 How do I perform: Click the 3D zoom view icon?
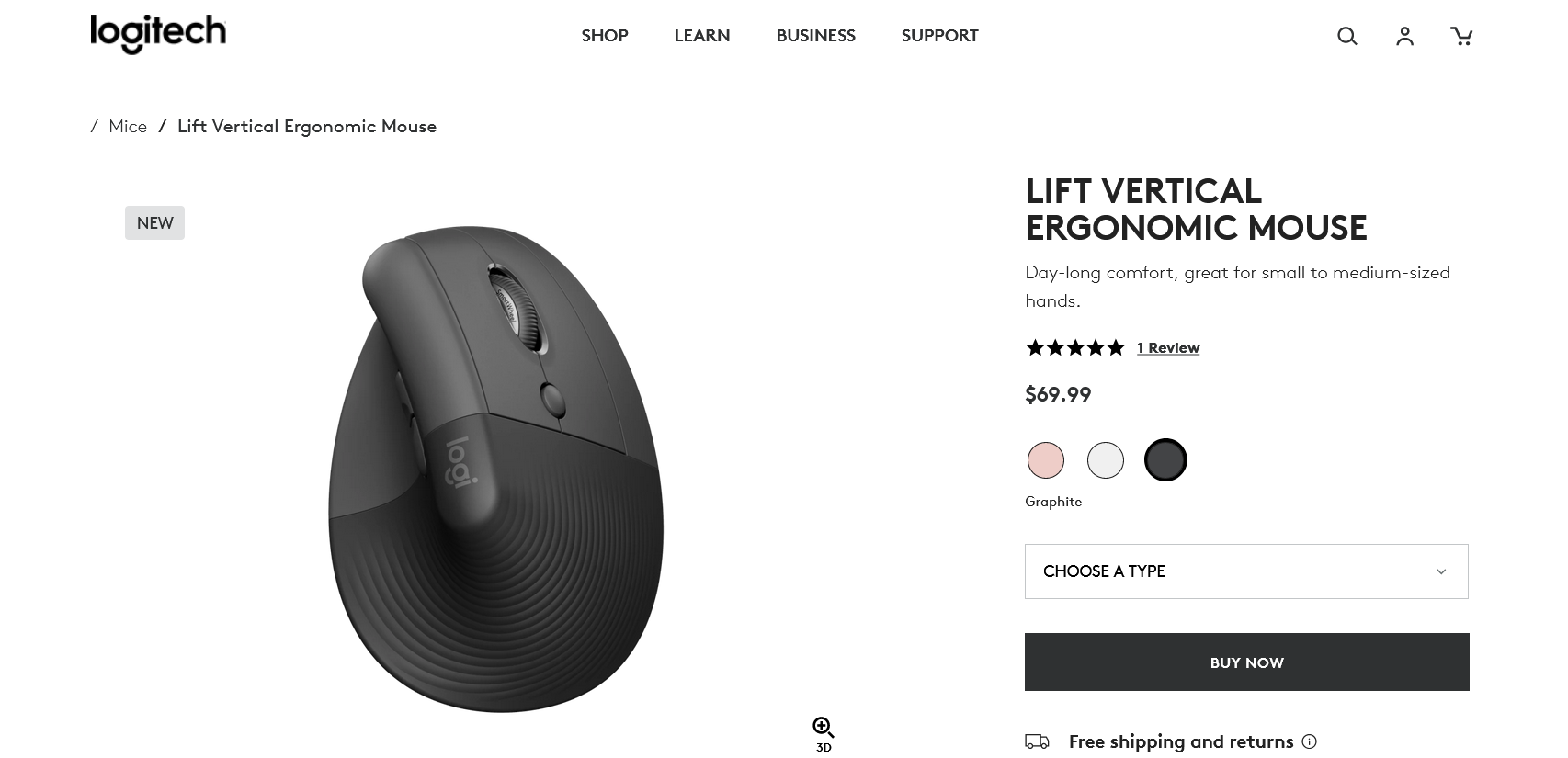pos(824,734)
